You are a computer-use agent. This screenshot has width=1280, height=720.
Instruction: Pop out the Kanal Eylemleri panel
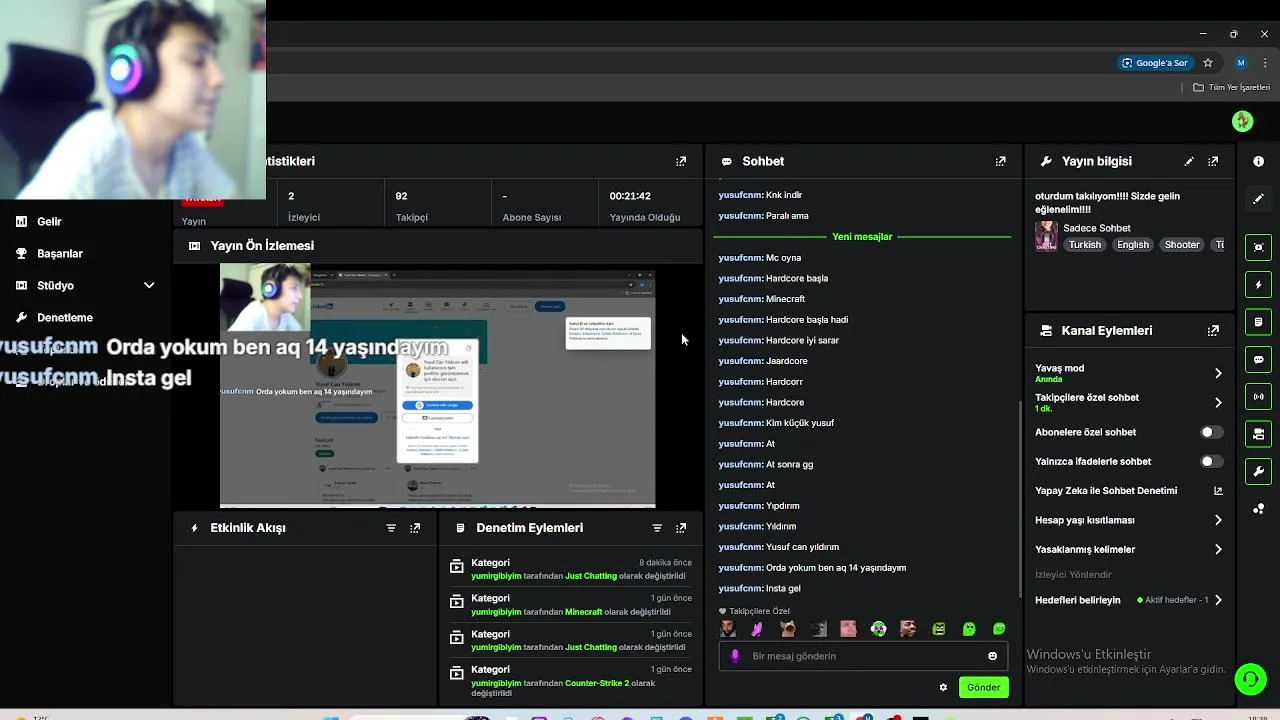tap(1213, 330)
